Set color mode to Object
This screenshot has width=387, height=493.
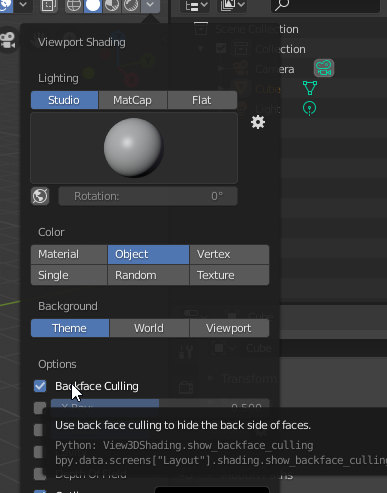148,254
